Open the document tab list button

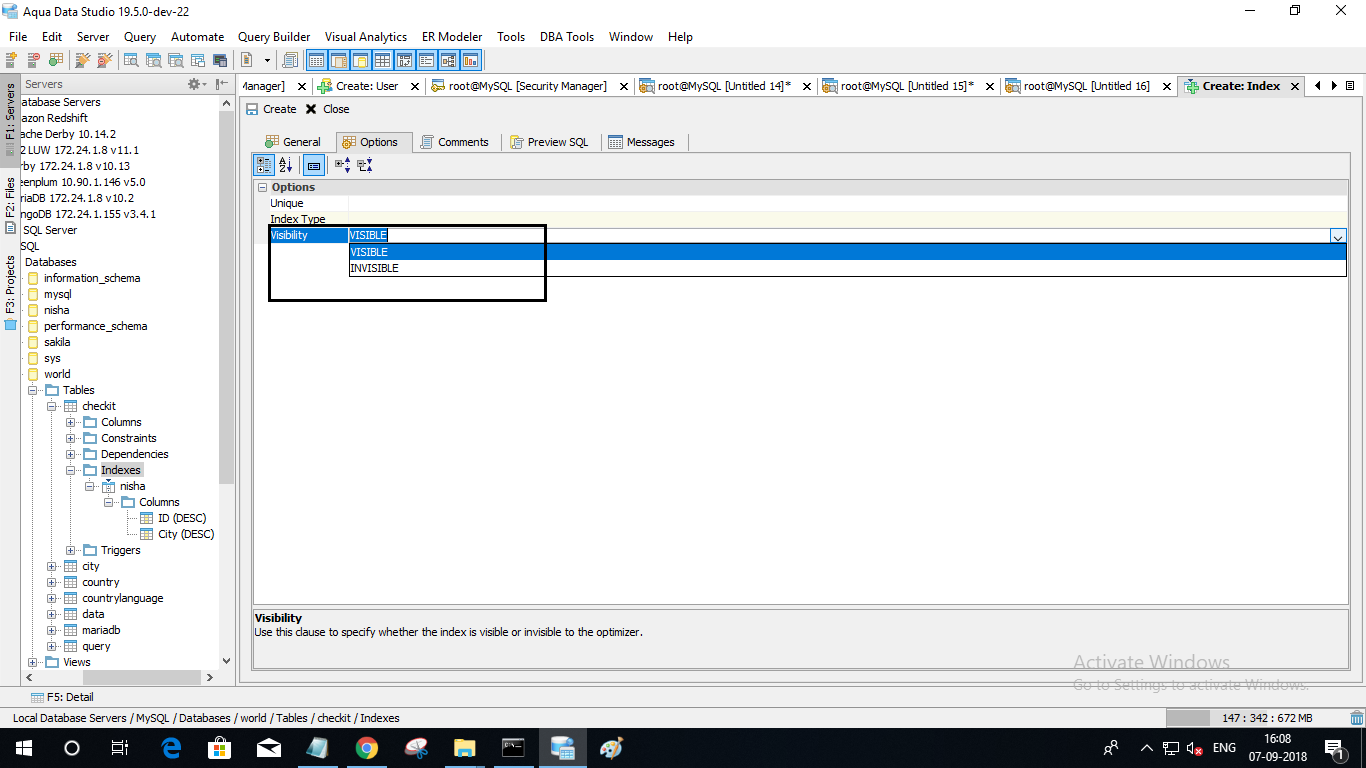click(1350, 86)
